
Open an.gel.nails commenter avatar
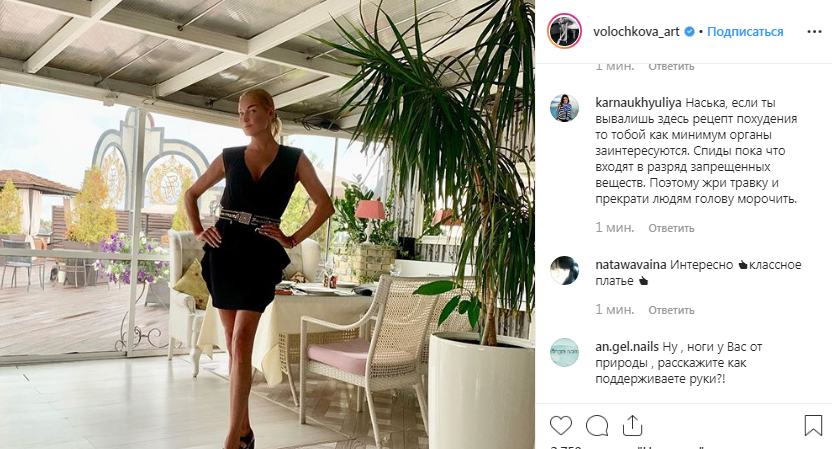coord(565,352)
